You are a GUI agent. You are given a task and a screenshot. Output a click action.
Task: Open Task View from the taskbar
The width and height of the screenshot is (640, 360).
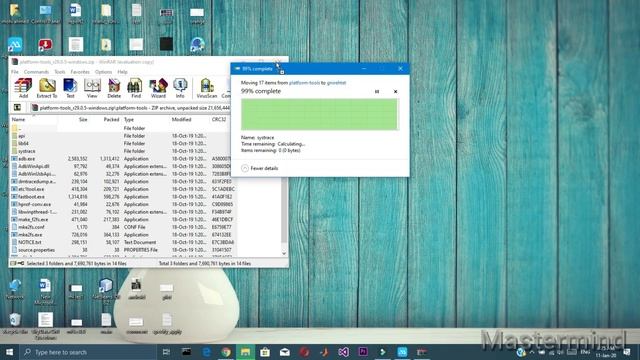pyautogui.click(x=166, y=352)
